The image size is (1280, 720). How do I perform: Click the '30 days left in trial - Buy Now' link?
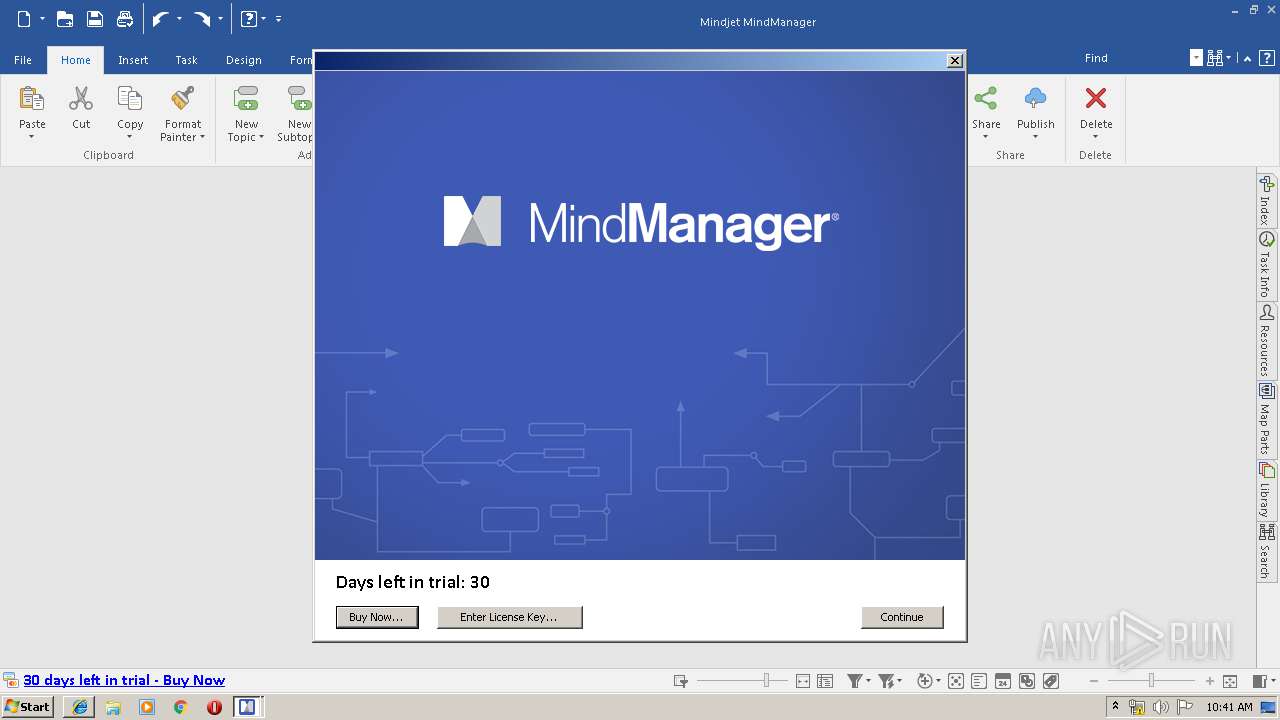pos(124,680)
